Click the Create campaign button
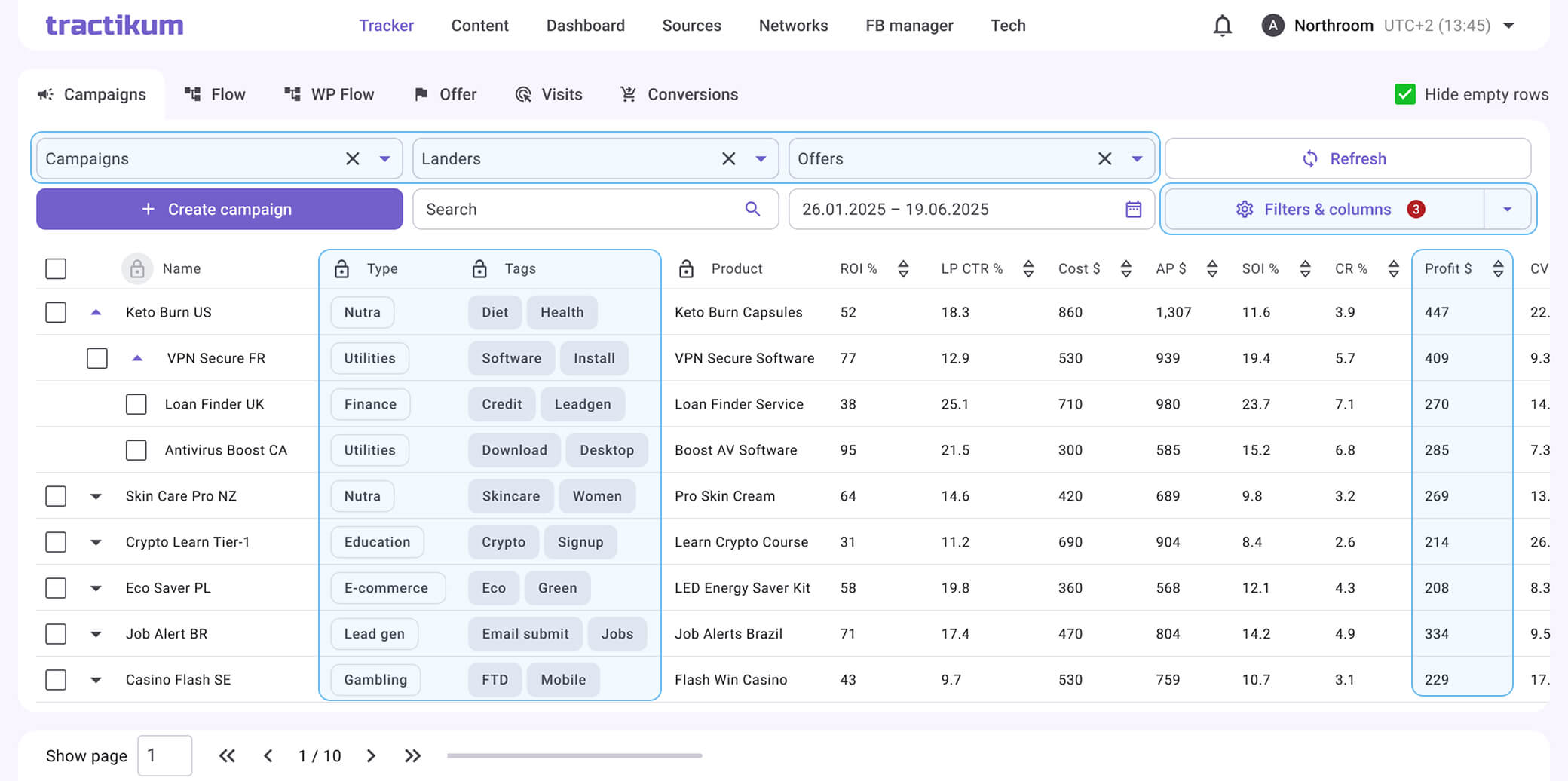The height and width of the screenshot is (781, 1568). click(x=219, y=209)
